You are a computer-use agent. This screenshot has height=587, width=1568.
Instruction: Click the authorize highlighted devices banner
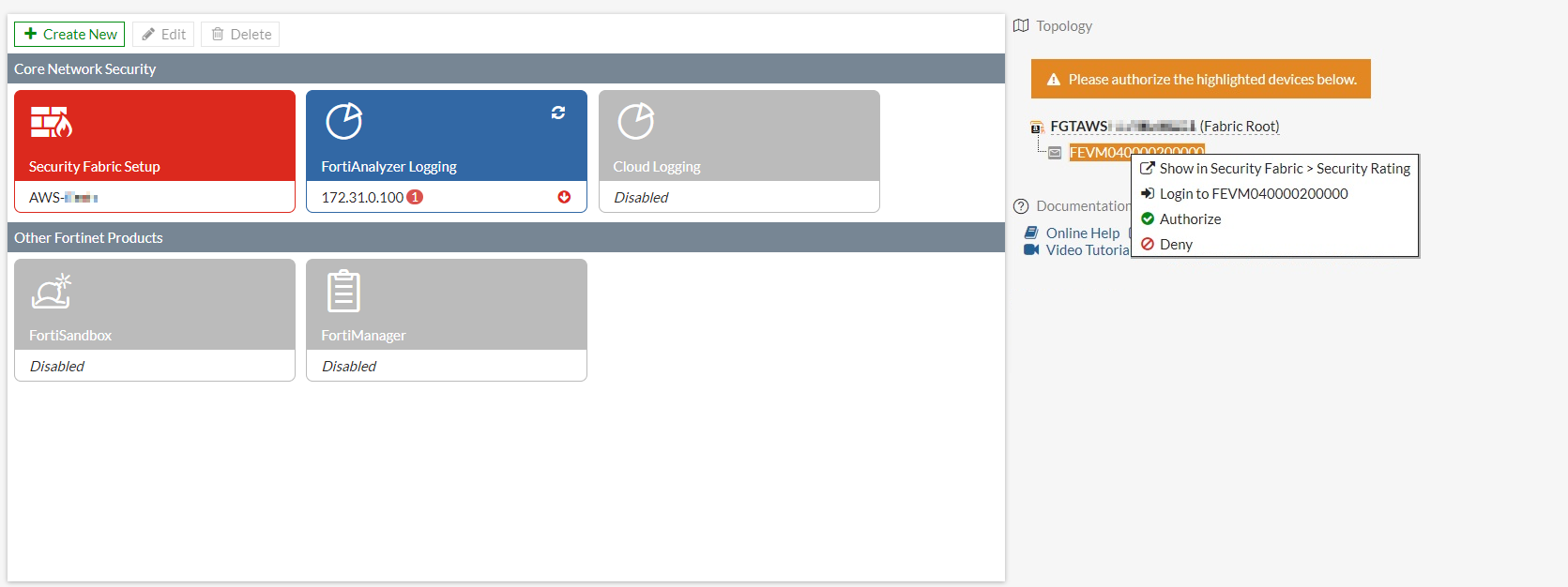(x=1201, y=79)
